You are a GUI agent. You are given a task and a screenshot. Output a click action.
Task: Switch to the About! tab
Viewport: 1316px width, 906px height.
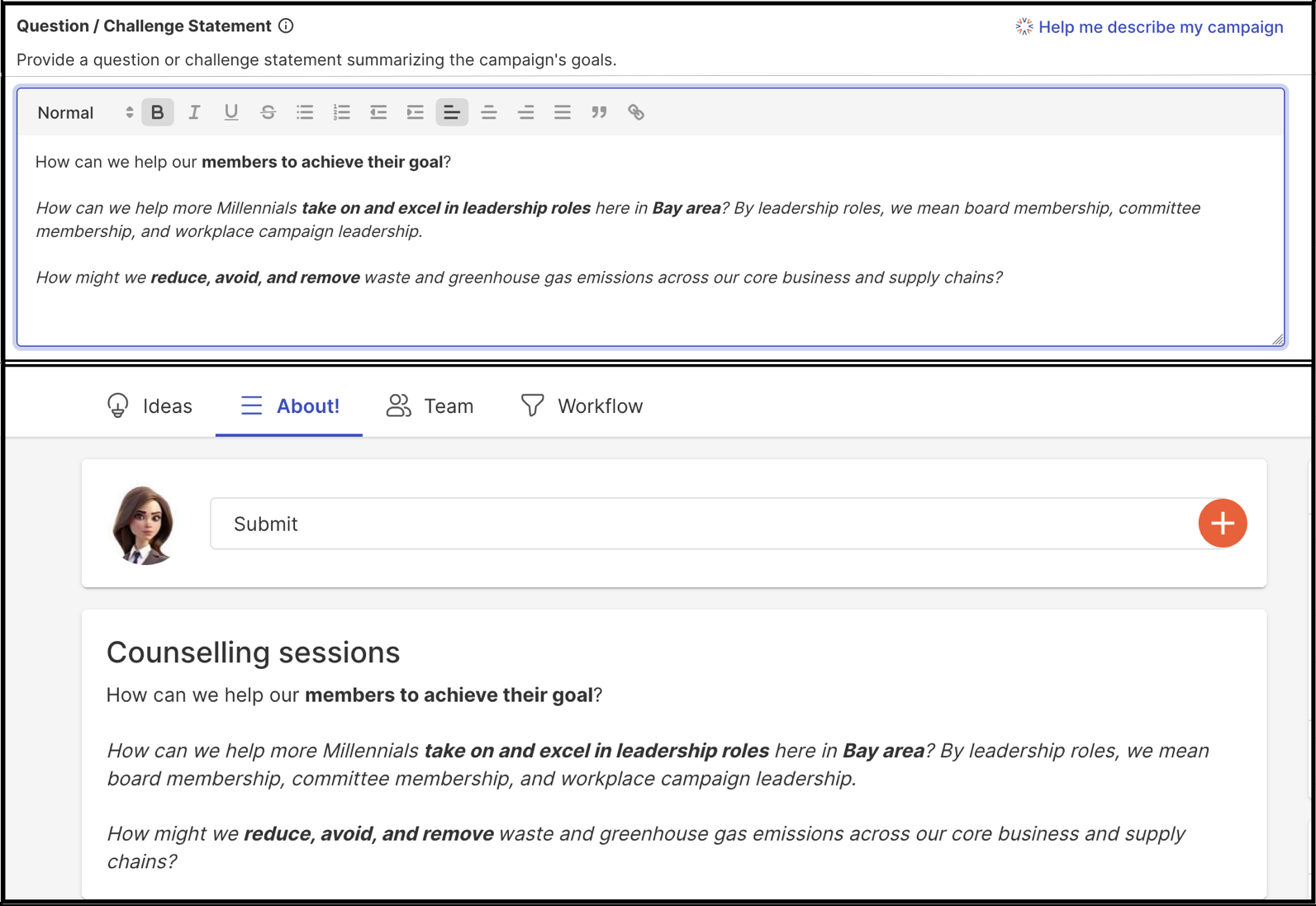(289, 406)
